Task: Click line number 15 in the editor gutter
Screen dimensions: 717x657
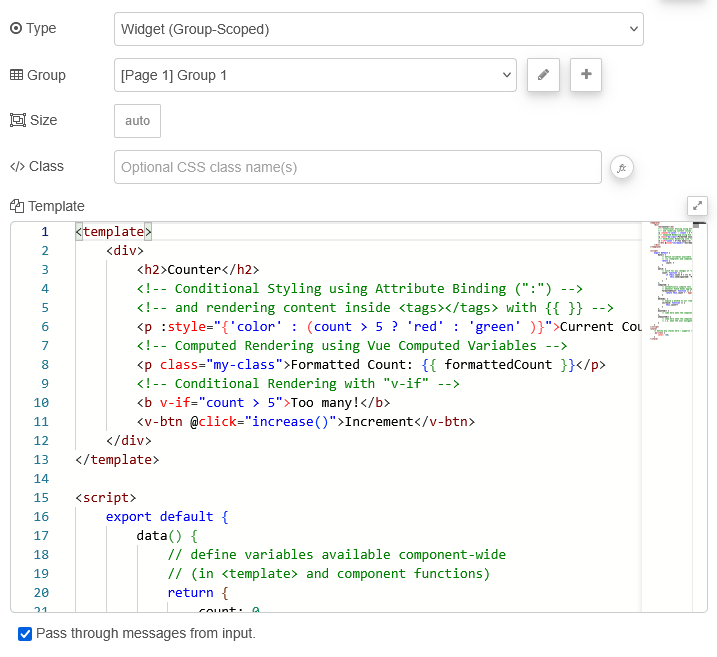Action: point(40,497)
